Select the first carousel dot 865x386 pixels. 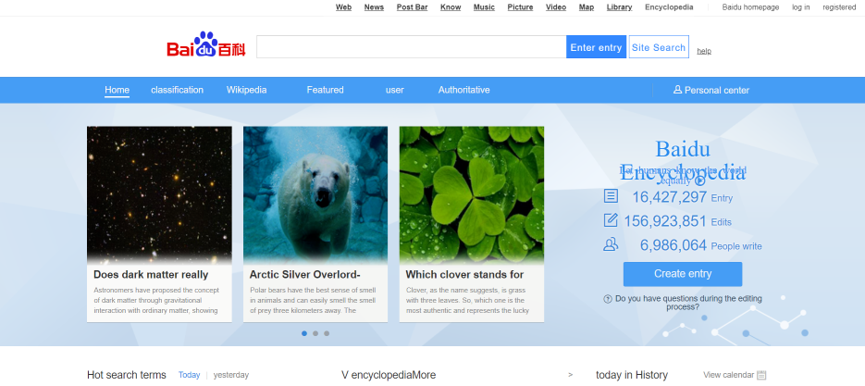pos(305,334)
